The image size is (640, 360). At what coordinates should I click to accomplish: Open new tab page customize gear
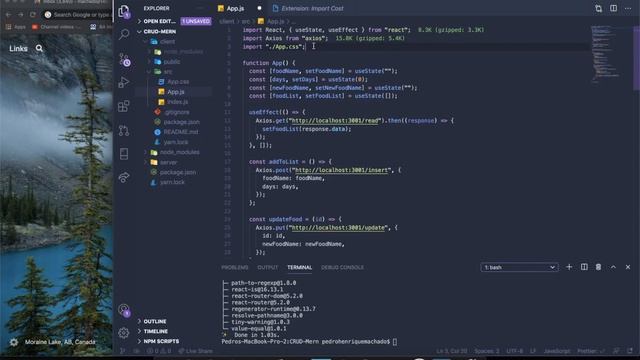pos(14,342)
